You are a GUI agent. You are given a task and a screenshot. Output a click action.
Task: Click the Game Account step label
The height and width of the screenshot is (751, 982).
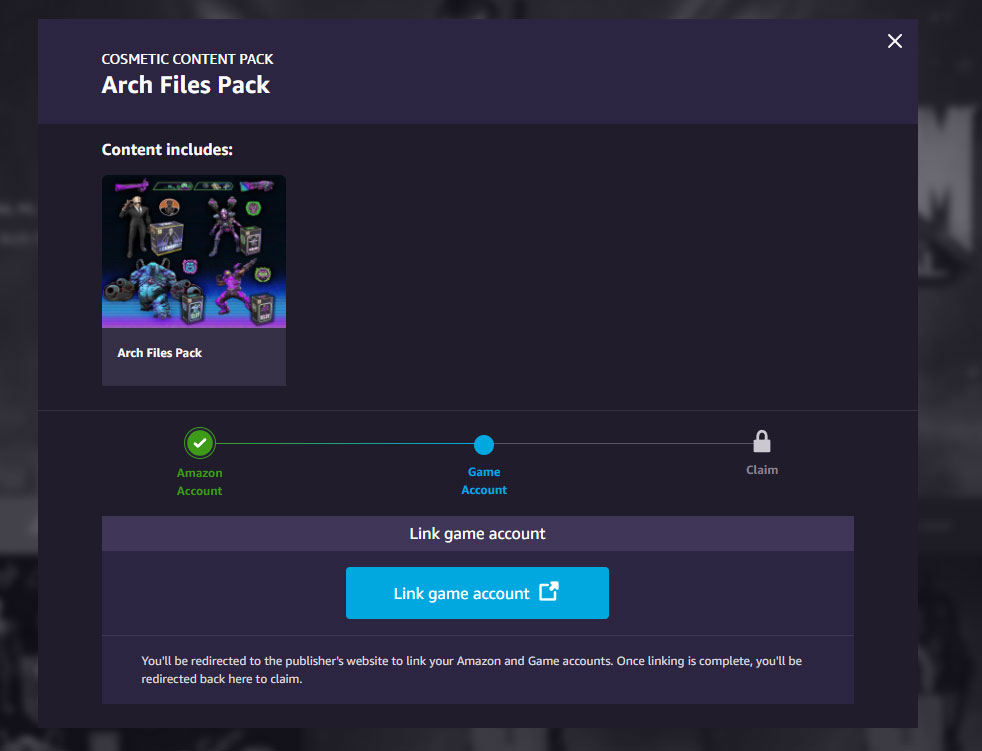click(484, 481)
